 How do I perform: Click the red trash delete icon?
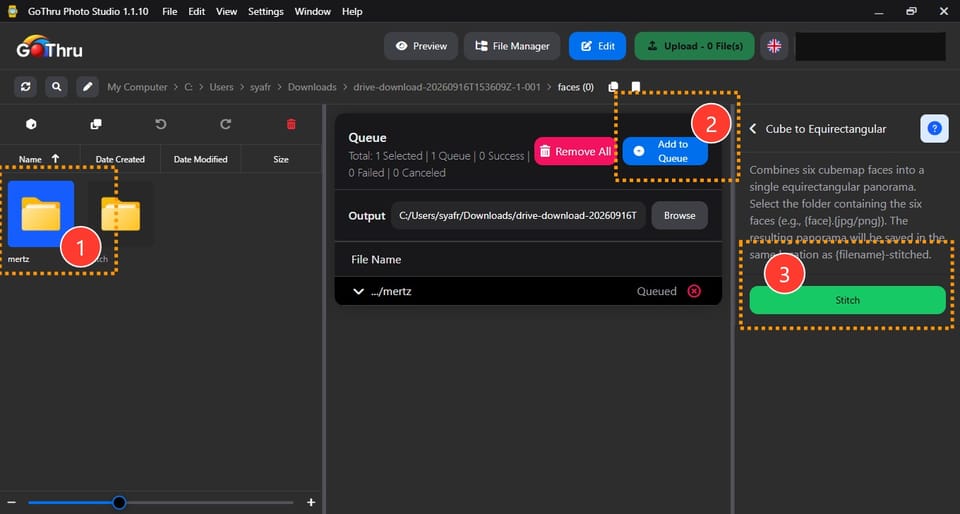pos(291,124)
